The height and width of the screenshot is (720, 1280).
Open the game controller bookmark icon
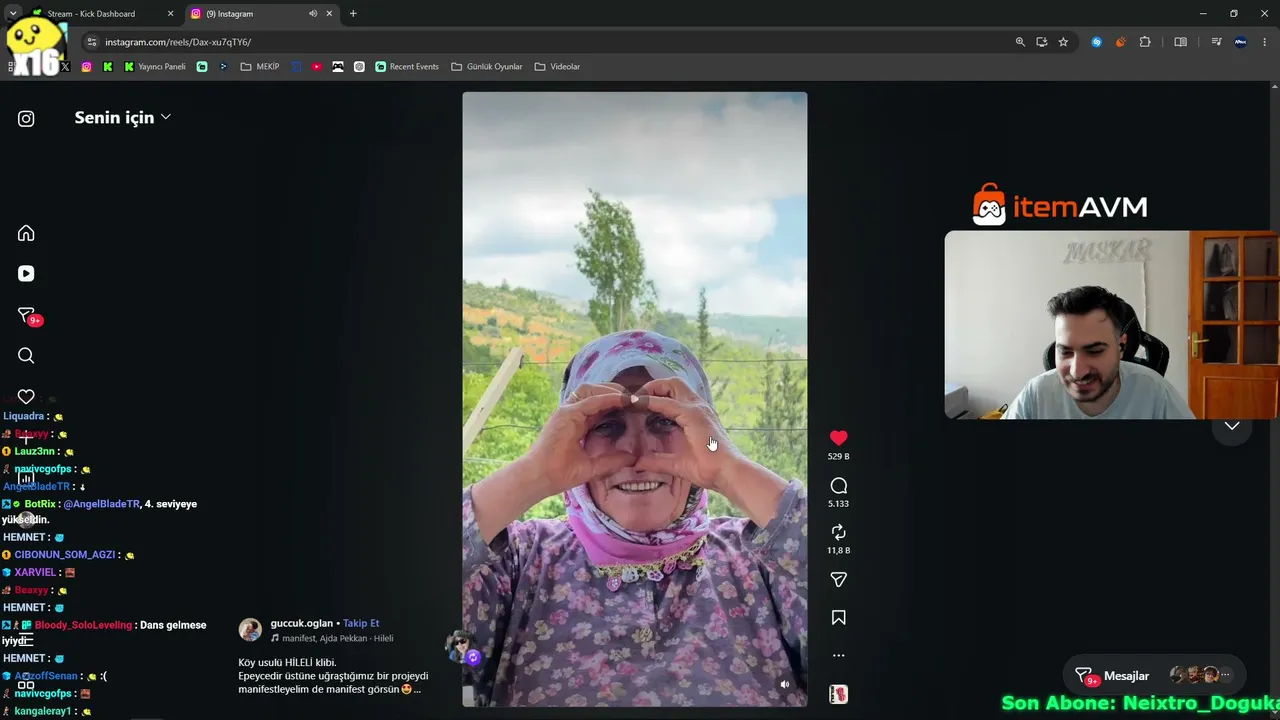pyautogui.click(x=338, y=67)
